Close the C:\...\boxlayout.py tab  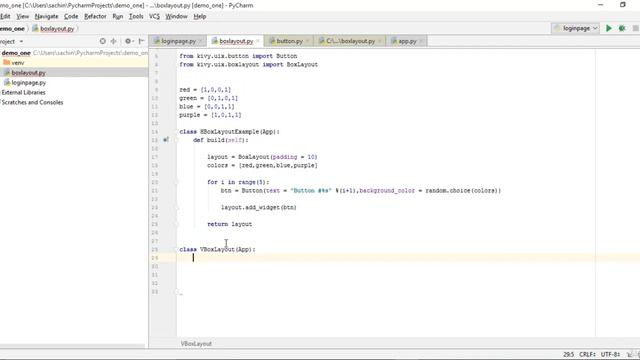[380, 41]
